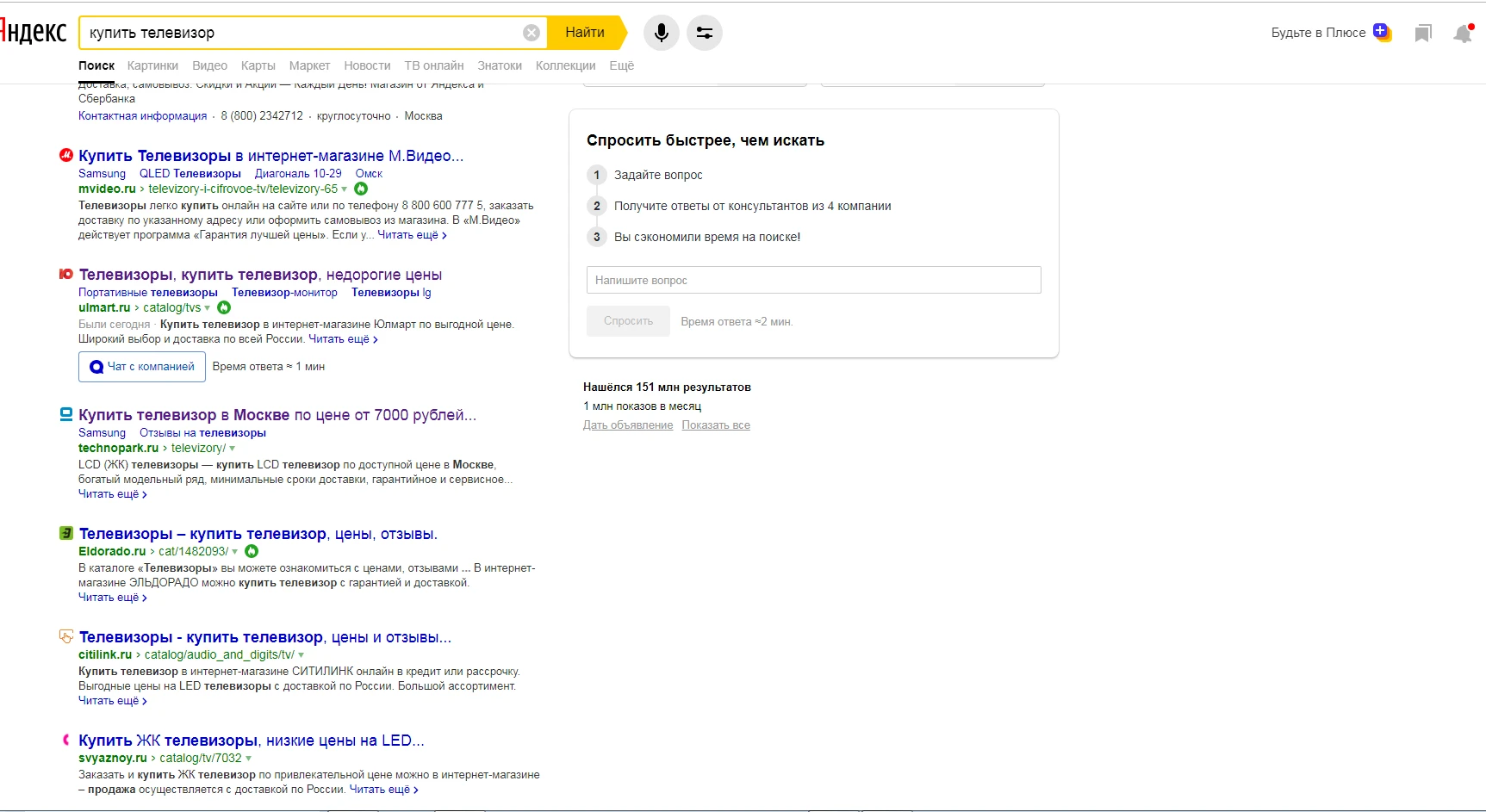This screenshot has height=812, width=1486.
Task: Click the Чат с компанией button
Action: [142, 367]
